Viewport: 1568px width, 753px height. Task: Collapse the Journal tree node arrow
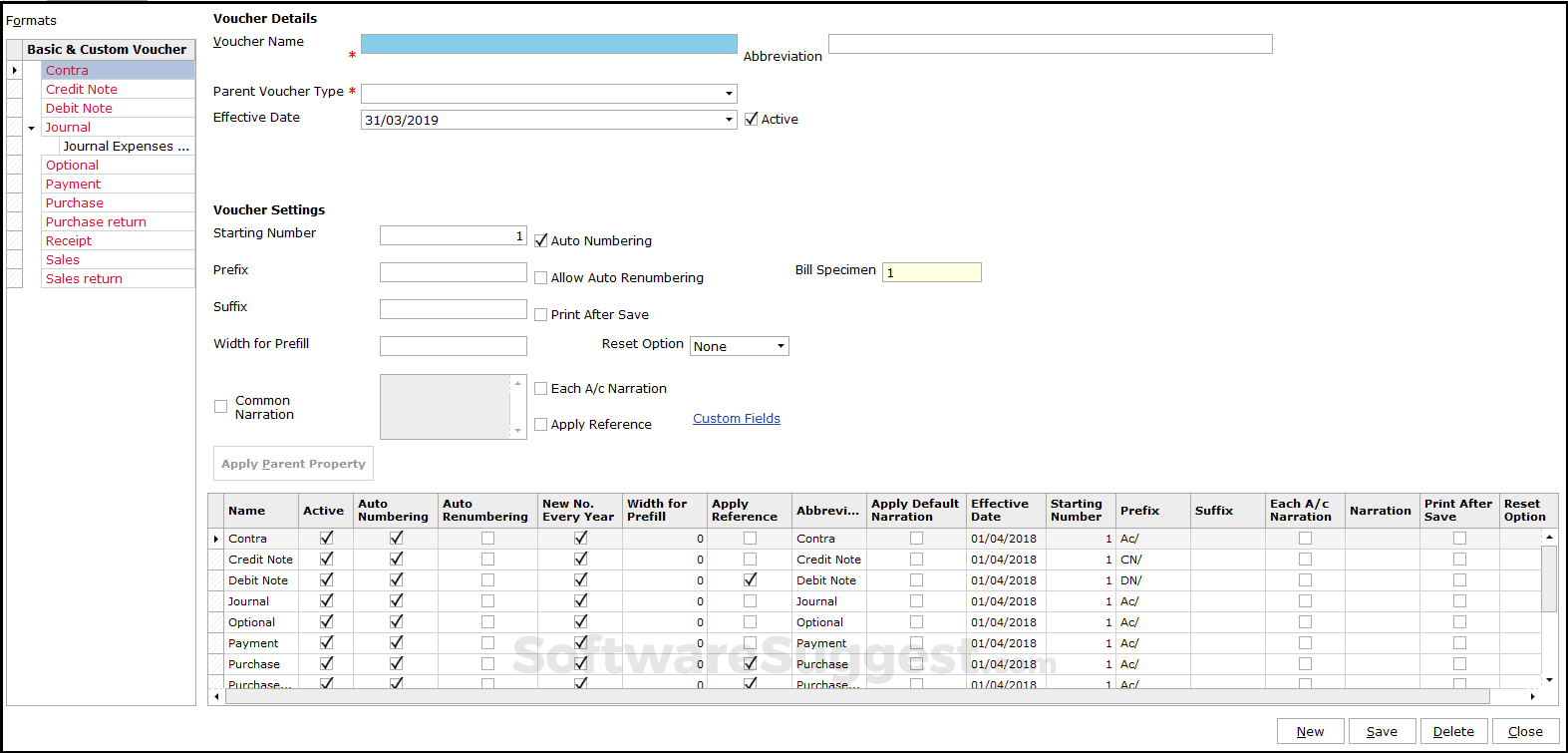(x=31, y=128)
